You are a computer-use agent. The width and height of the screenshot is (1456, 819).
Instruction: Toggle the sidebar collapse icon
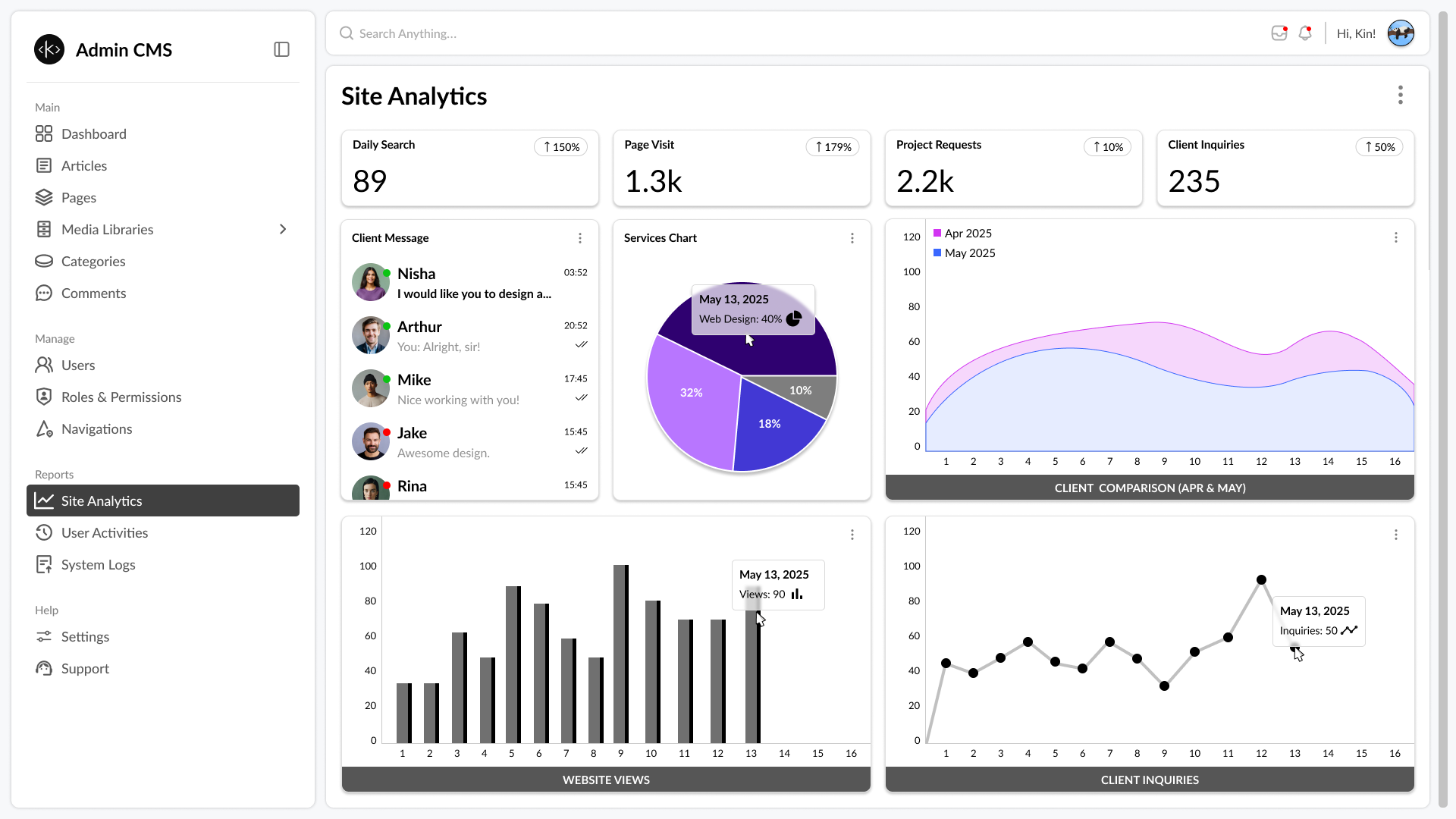pyautogui.click(x=281, y=50)
